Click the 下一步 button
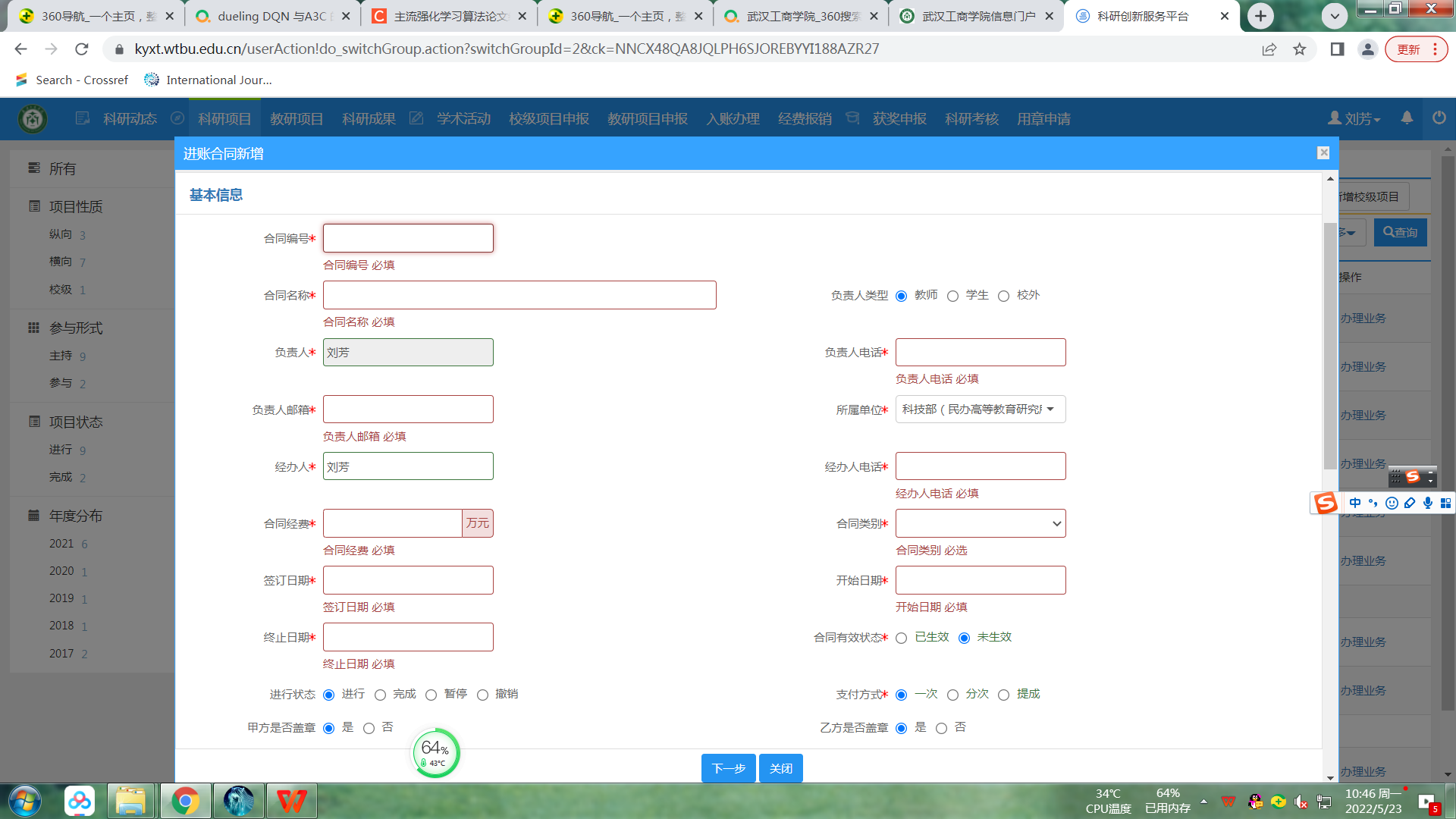 click(728, 768)
